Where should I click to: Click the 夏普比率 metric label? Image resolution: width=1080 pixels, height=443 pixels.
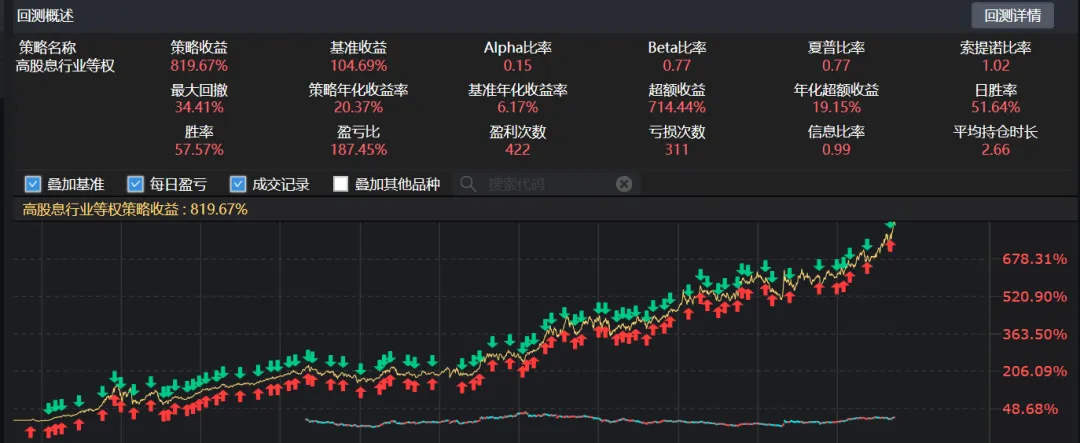coord(836,47)
